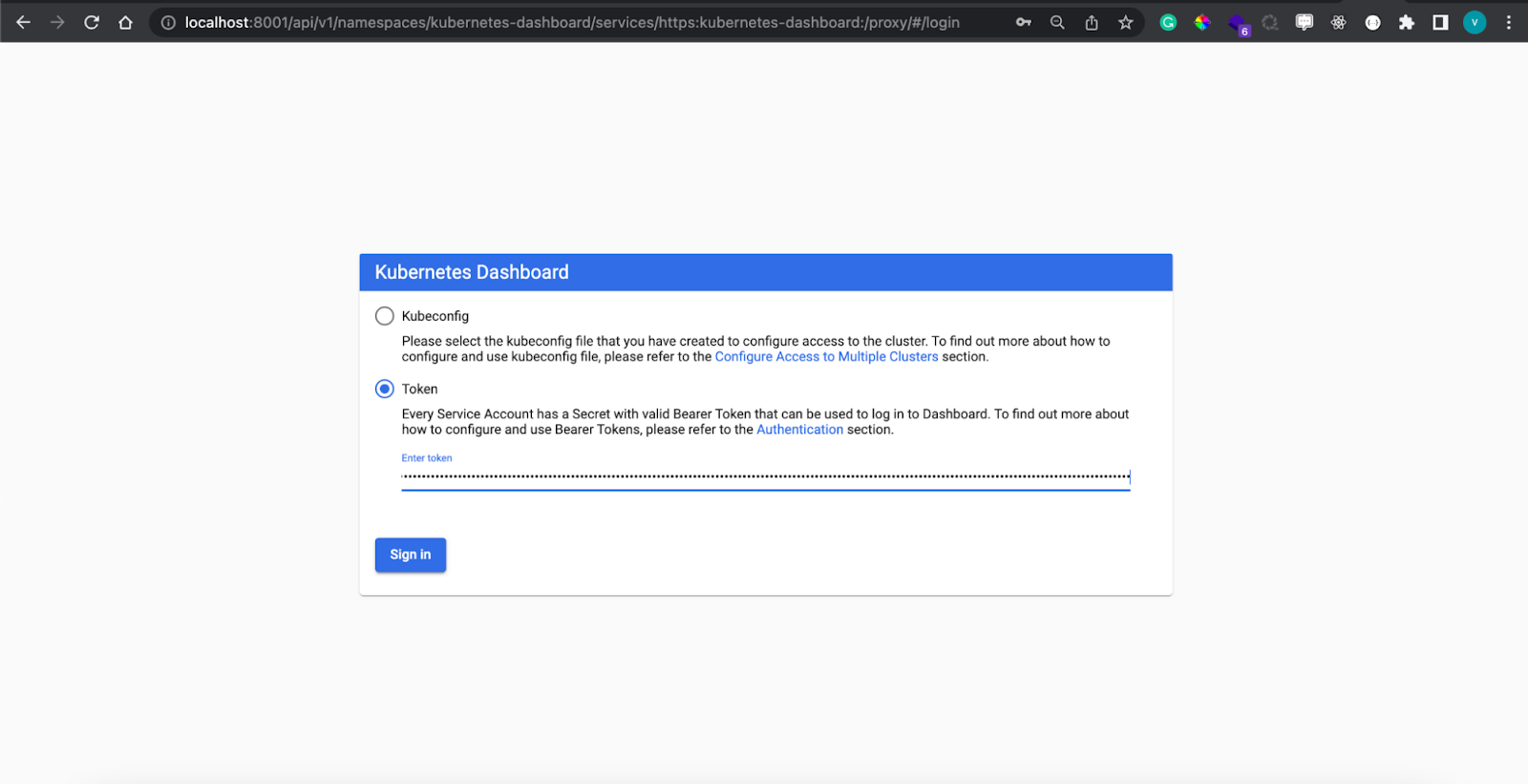Click the localhost URL address bar

572,22
